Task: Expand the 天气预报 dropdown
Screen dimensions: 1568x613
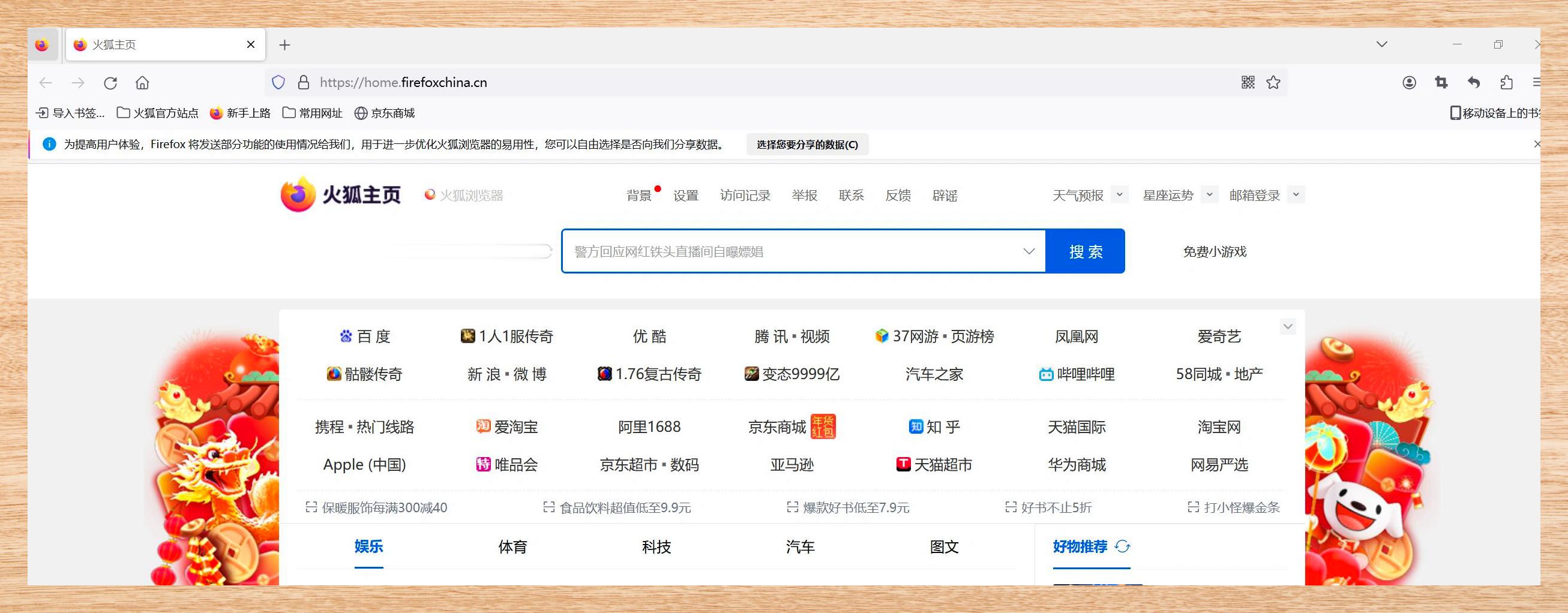Action: tap(1119, 194)
